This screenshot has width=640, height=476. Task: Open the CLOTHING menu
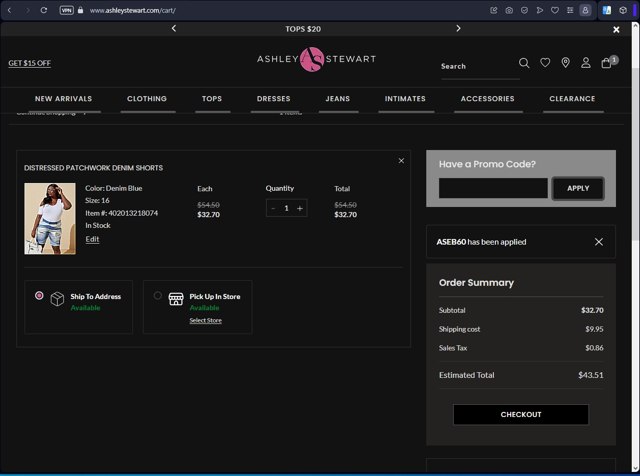pyautogui.click(x=147, y=99)
